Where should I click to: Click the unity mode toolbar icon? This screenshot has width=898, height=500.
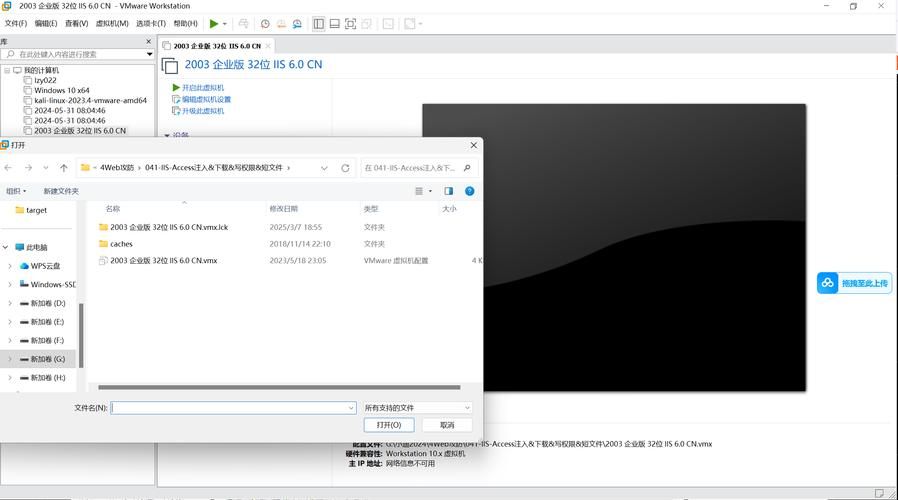click(367, 23)
